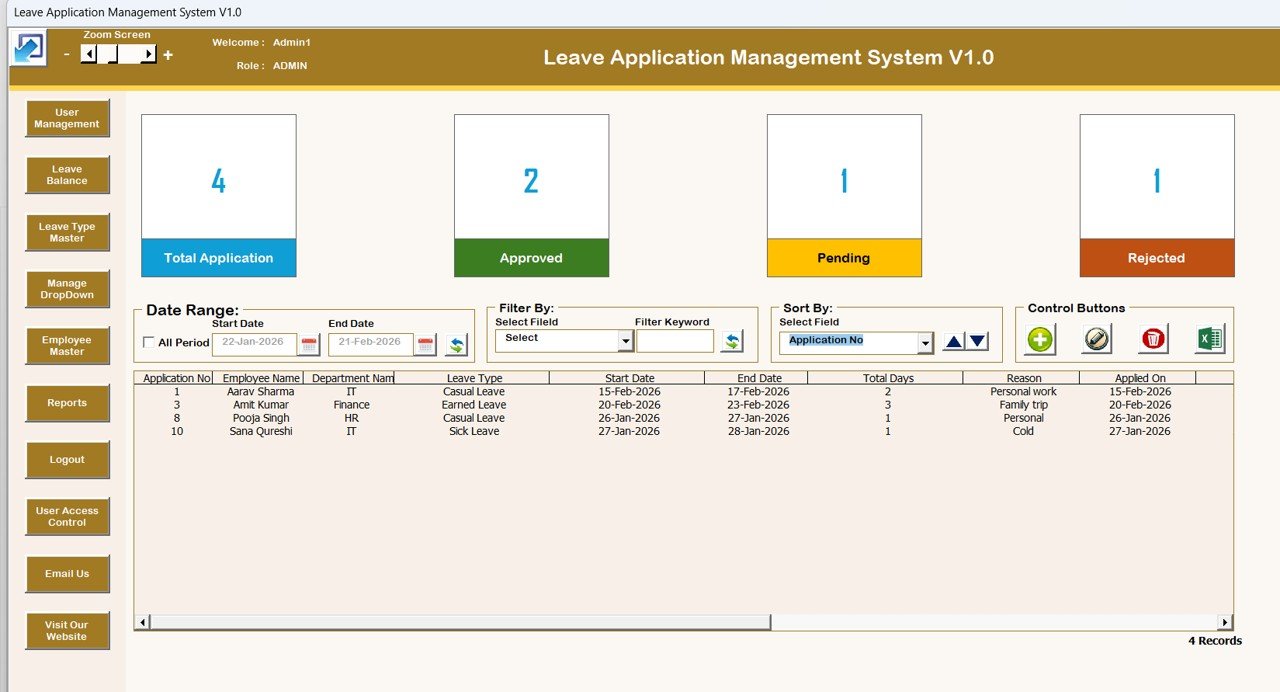Expand the Filter By Select Field dropdown

(626, 341)
